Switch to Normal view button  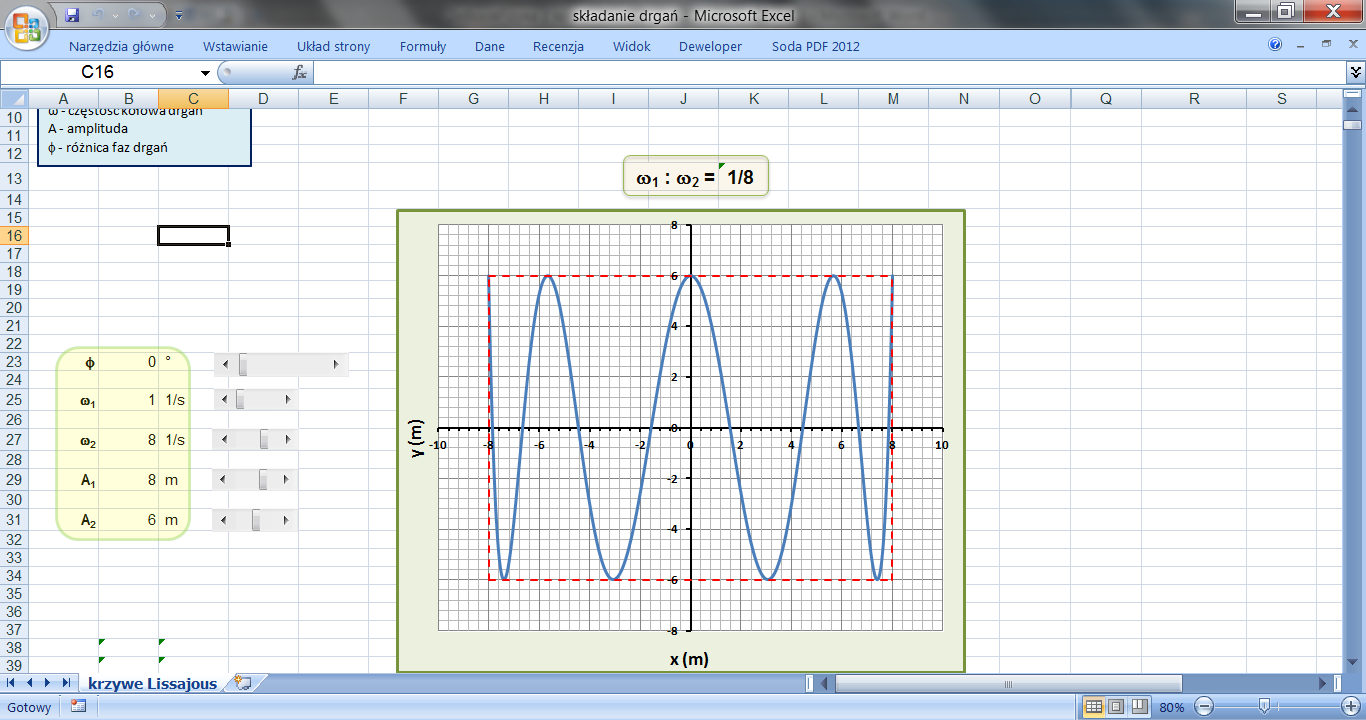[1094, 706]
